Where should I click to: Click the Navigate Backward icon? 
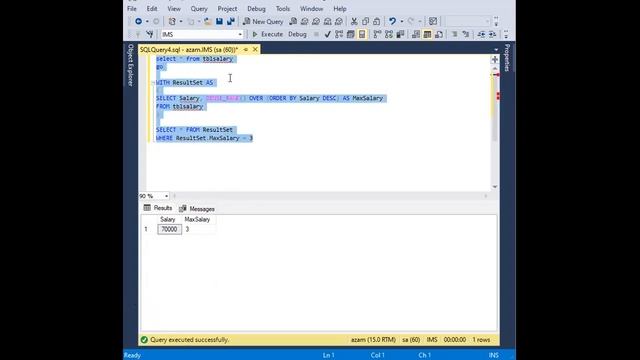pos(138,21)
